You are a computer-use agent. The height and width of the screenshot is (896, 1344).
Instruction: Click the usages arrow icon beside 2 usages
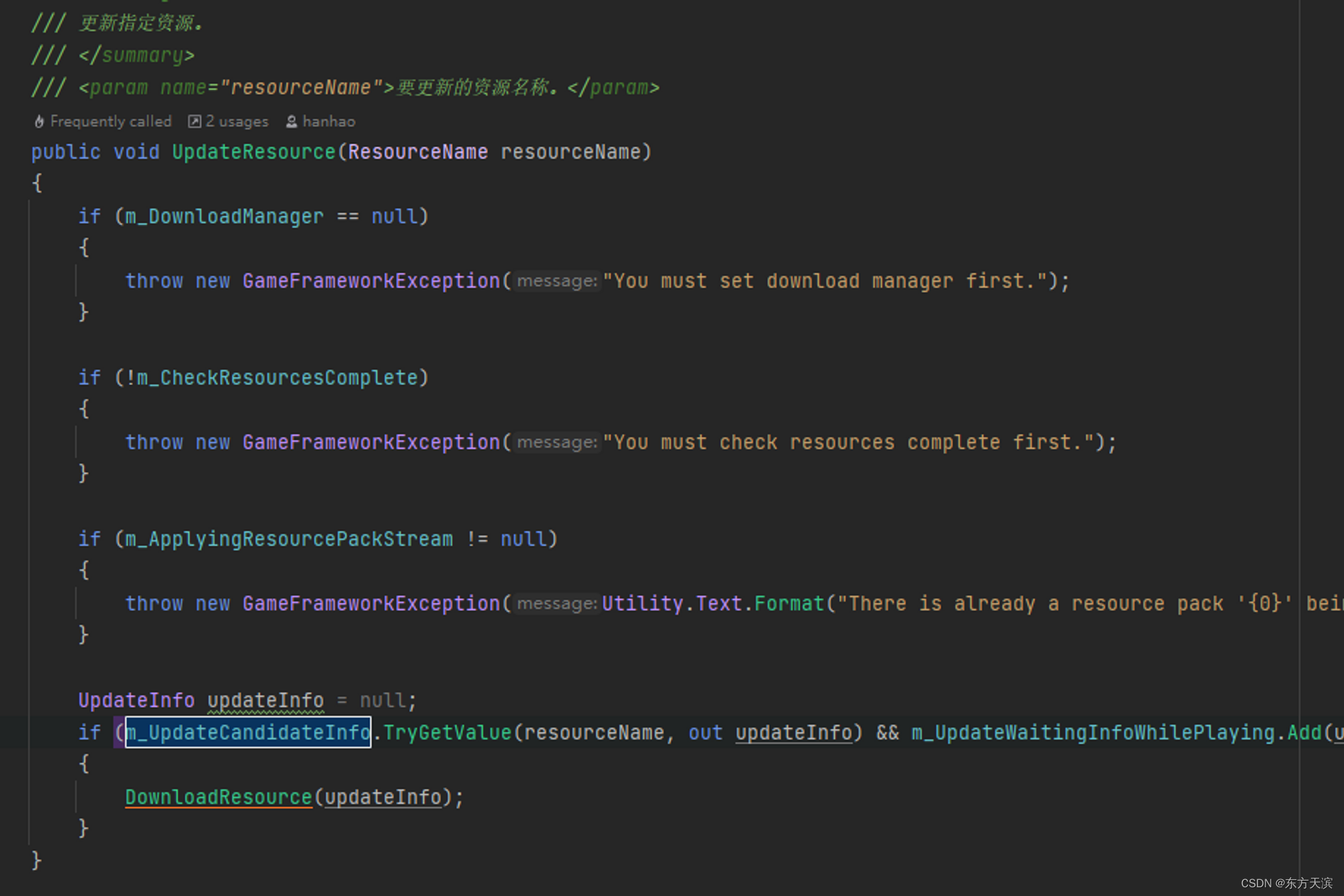coord(194,122)
